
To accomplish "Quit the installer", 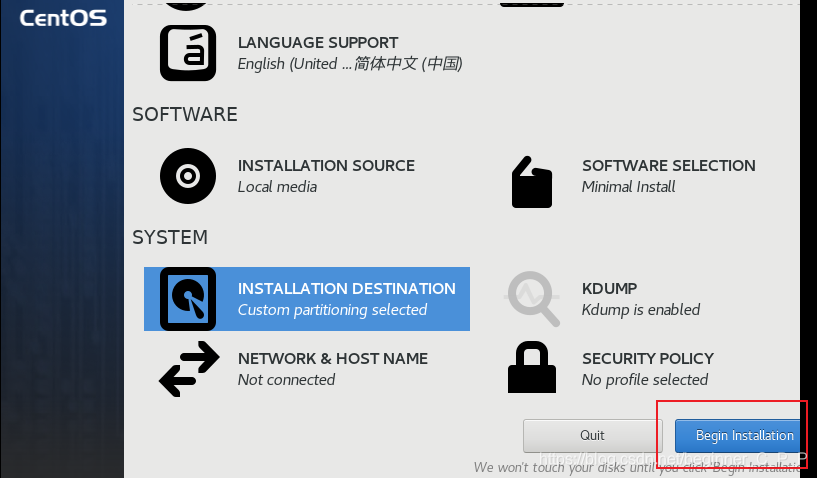I will coord(592,436).
